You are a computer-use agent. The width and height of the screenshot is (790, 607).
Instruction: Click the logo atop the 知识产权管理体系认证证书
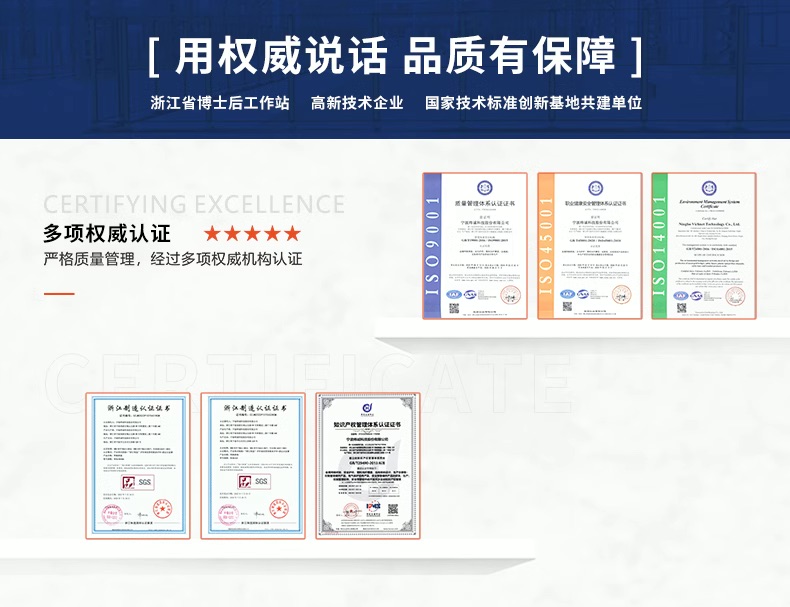367,407
